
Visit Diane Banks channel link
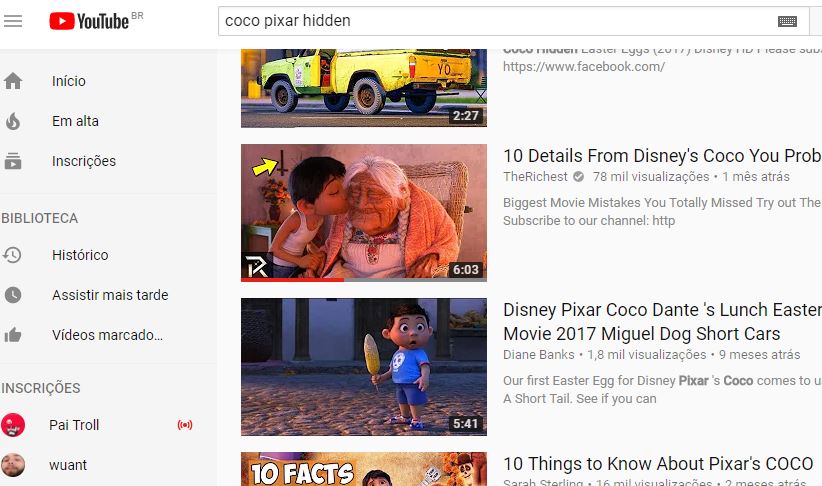pyautogui.click(x=539, y=355)
